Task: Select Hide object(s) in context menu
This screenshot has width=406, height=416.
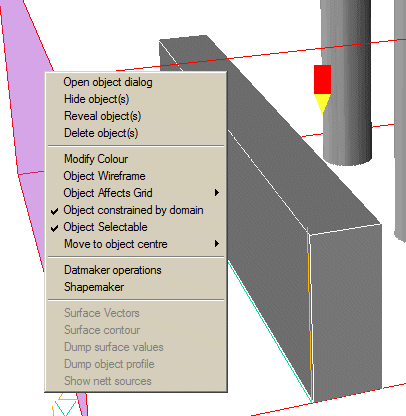Action: click(136, 99)
